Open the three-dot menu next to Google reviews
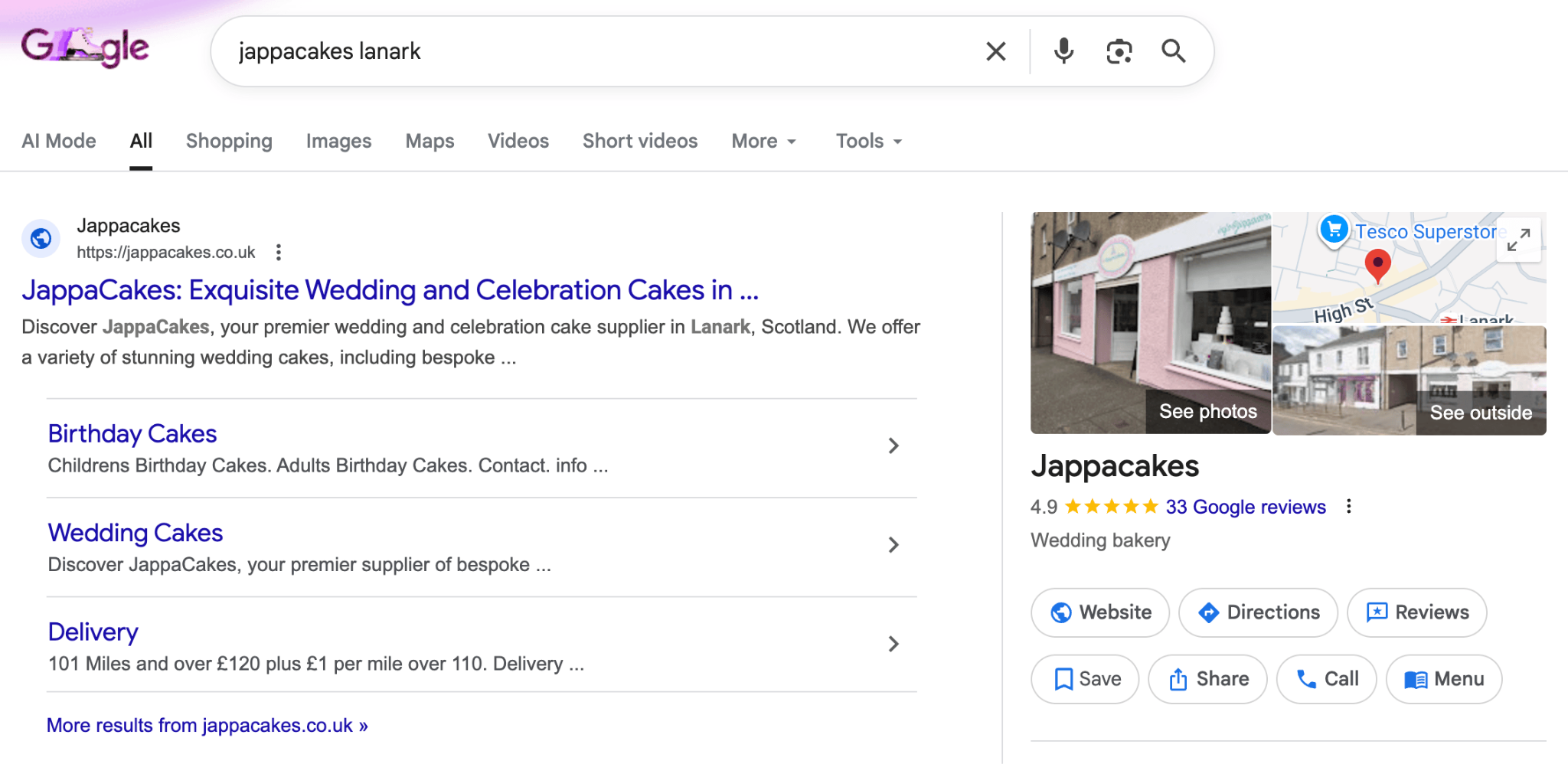1568x764 pixels. tap(1350, 506)
